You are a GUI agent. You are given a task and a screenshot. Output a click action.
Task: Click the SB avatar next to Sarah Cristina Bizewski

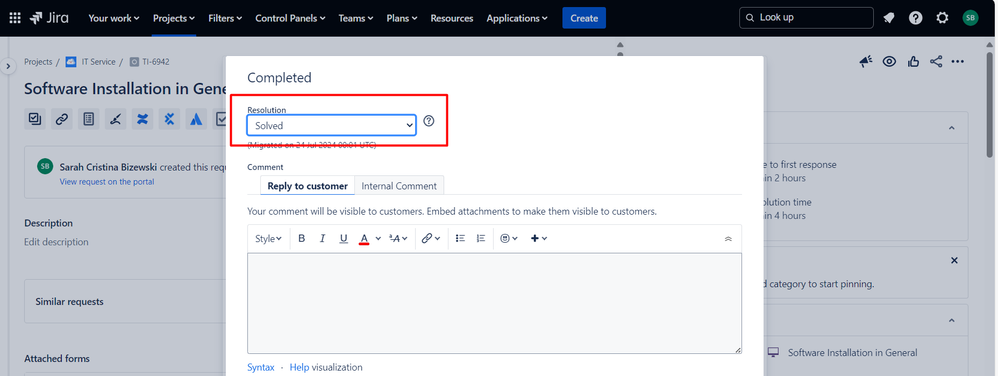click(45, 166)
